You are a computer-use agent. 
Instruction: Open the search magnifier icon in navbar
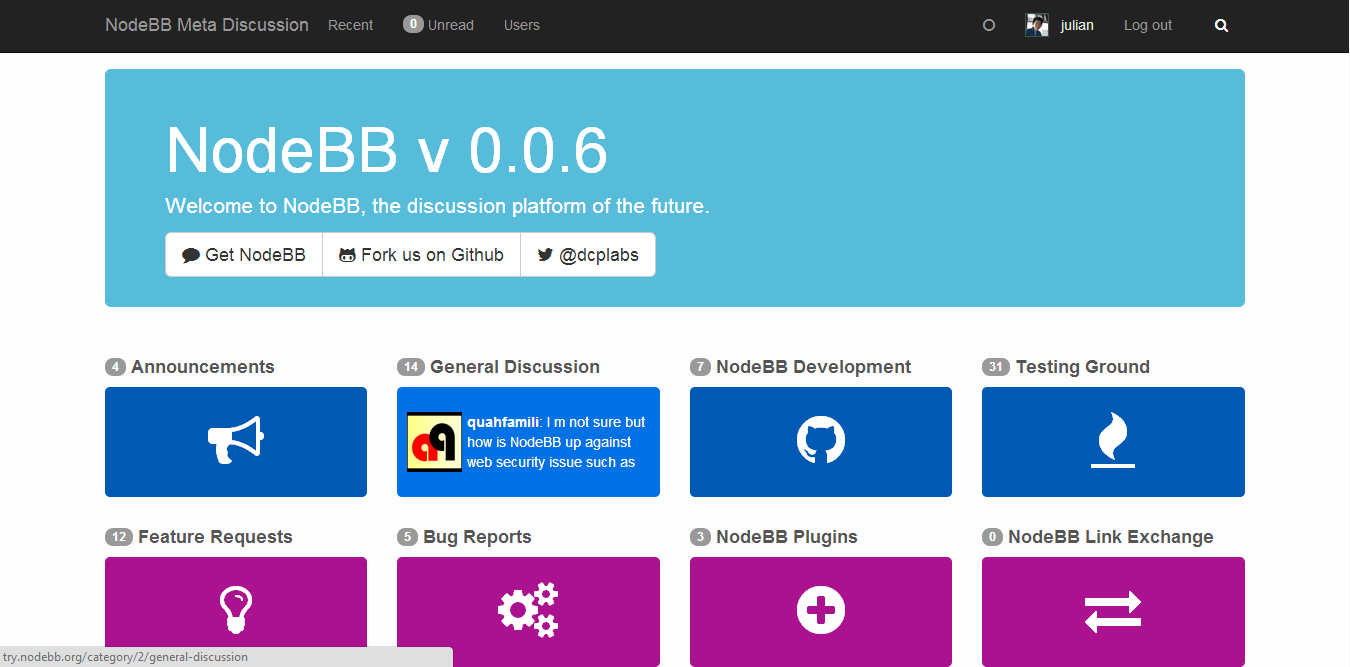tap(1221, 26)
